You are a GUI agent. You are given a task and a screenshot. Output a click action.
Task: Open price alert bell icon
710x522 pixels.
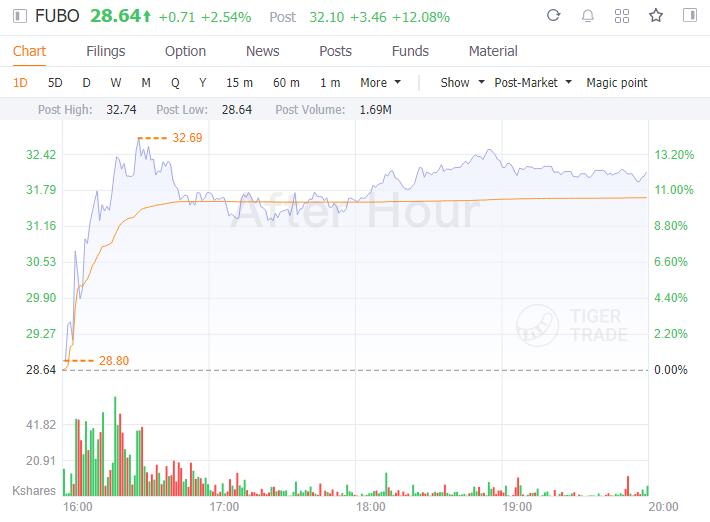[588, 16]
